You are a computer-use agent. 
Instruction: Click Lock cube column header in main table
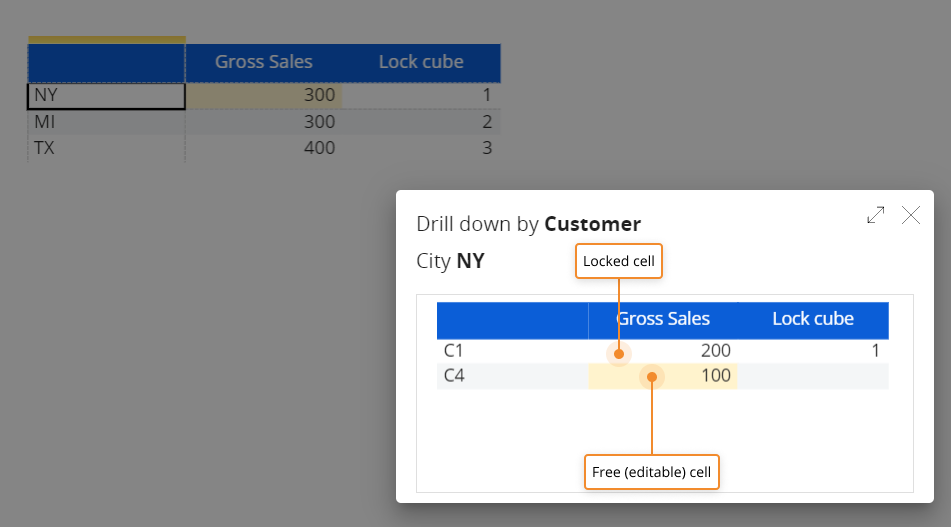pyautogui.click(x=421, y=62)
